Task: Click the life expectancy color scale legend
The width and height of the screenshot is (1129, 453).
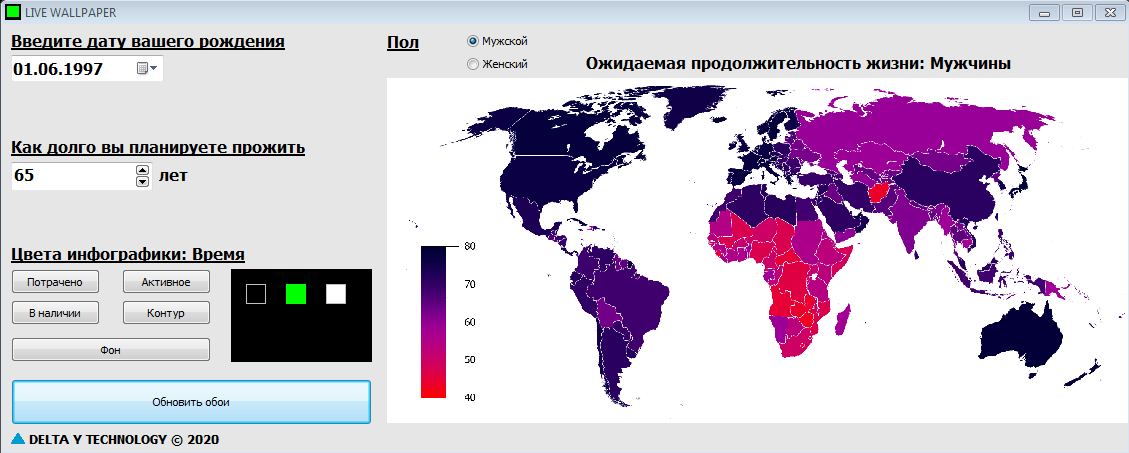Action: (x=433, y=321)
